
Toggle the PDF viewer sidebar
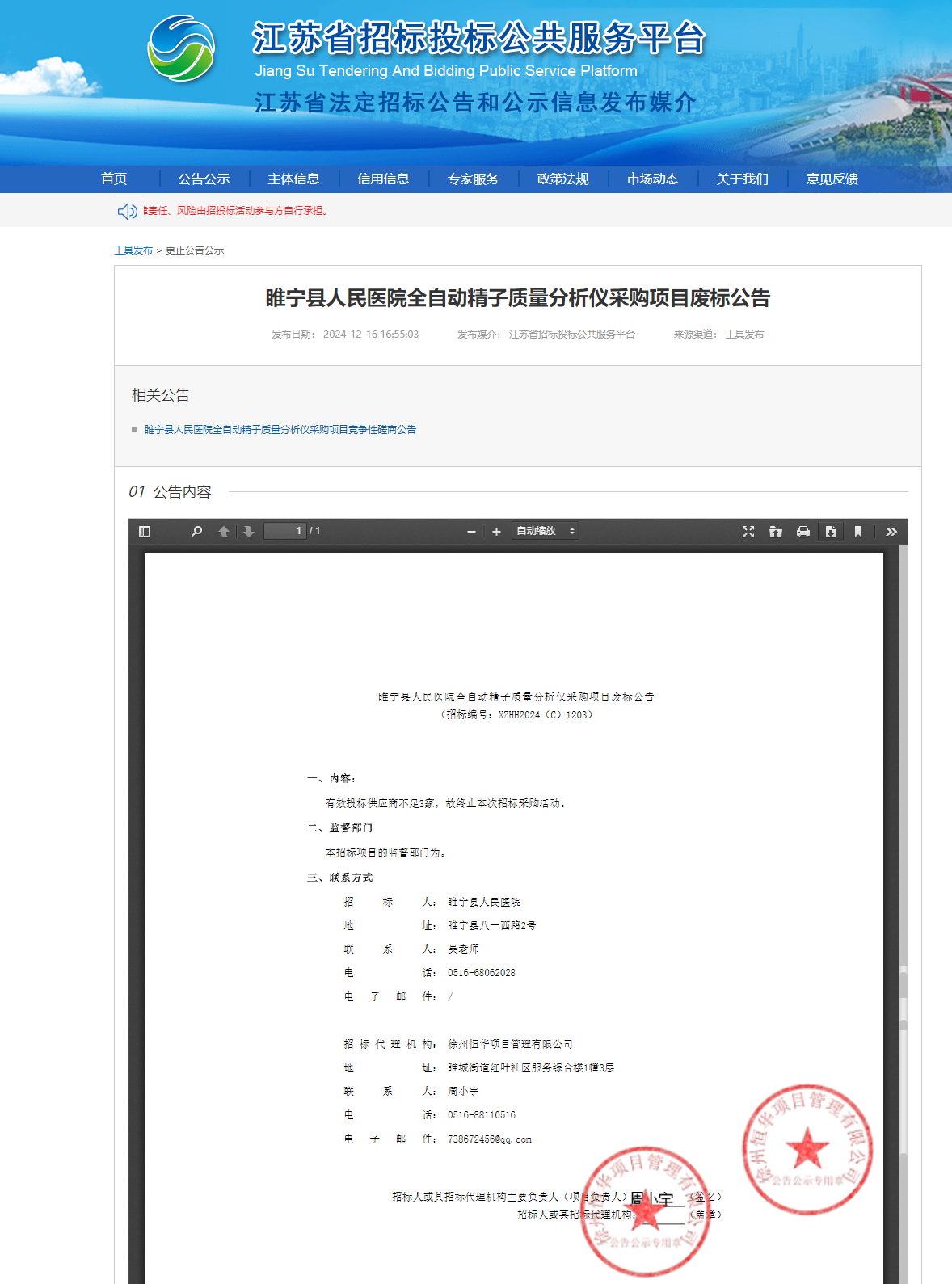tap(145, 531)
